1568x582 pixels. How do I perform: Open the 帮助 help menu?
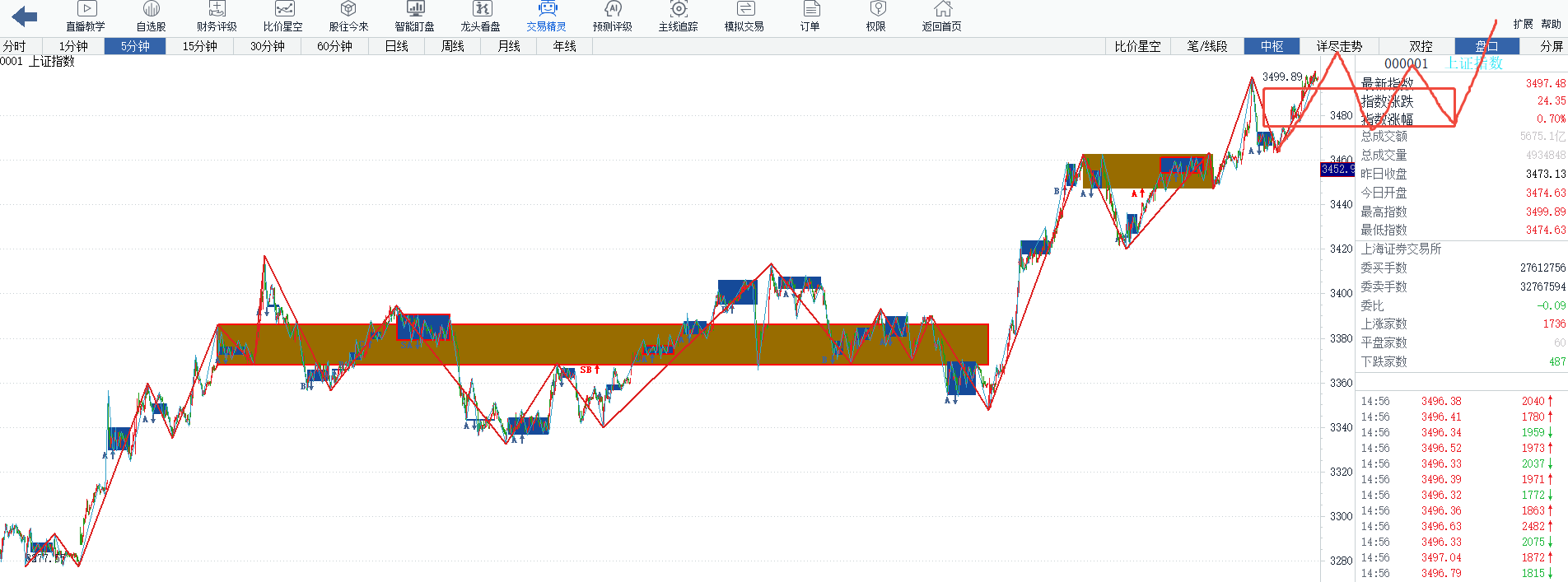coord(1551,24)
